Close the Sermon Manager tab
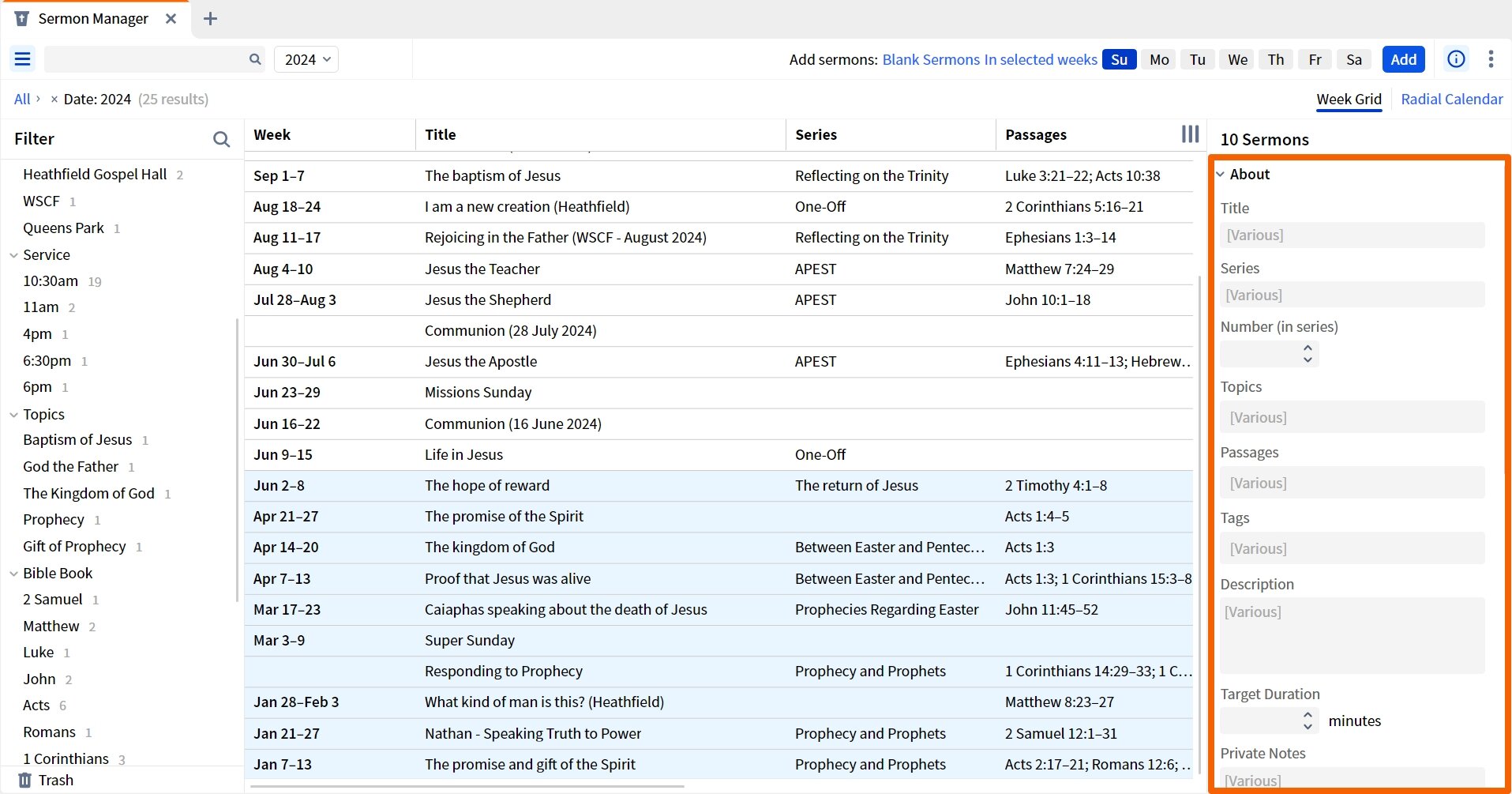This screenshot has width=1512, height=794. (171, 19)
